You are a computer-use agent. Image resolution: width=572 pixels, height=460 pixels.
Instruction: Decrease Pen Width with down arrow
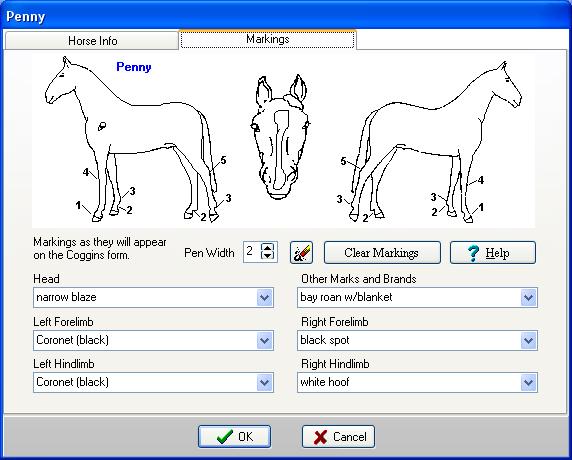[267, 256]
